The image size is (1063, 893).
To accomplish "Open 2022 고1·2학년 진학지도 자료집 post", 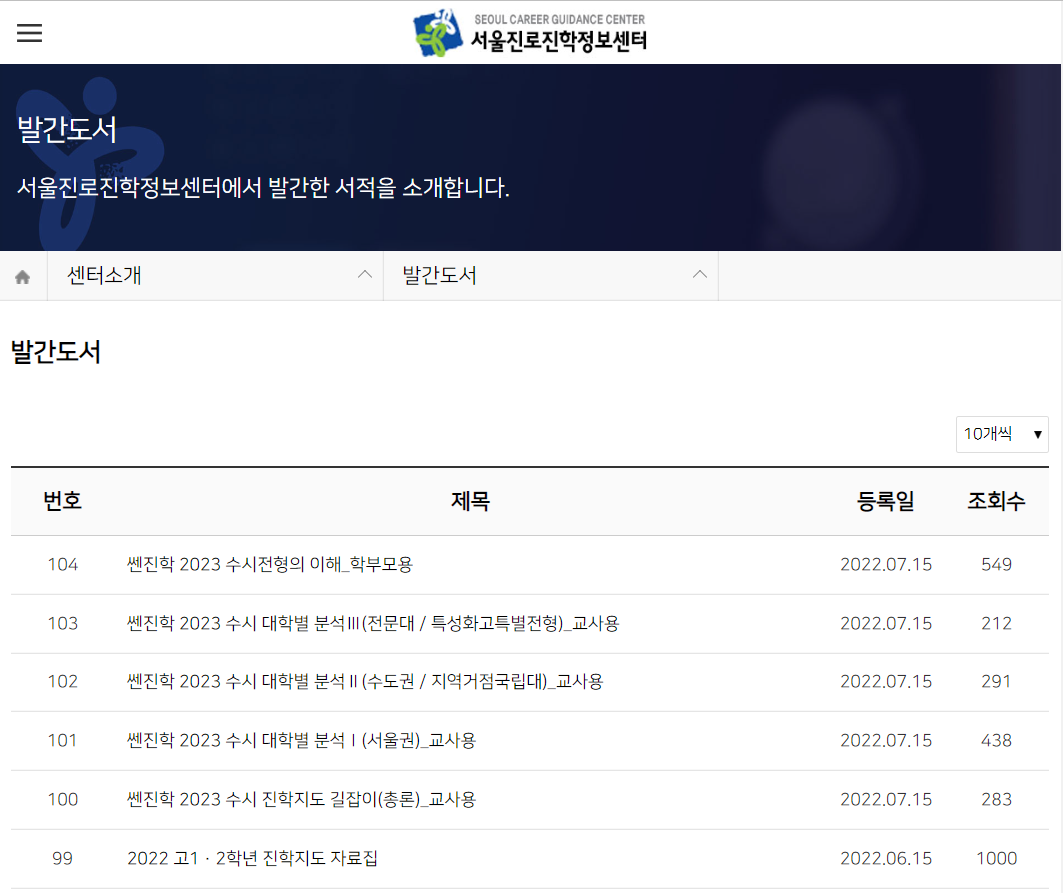I will pyautogui.click(x=252, y=858).
